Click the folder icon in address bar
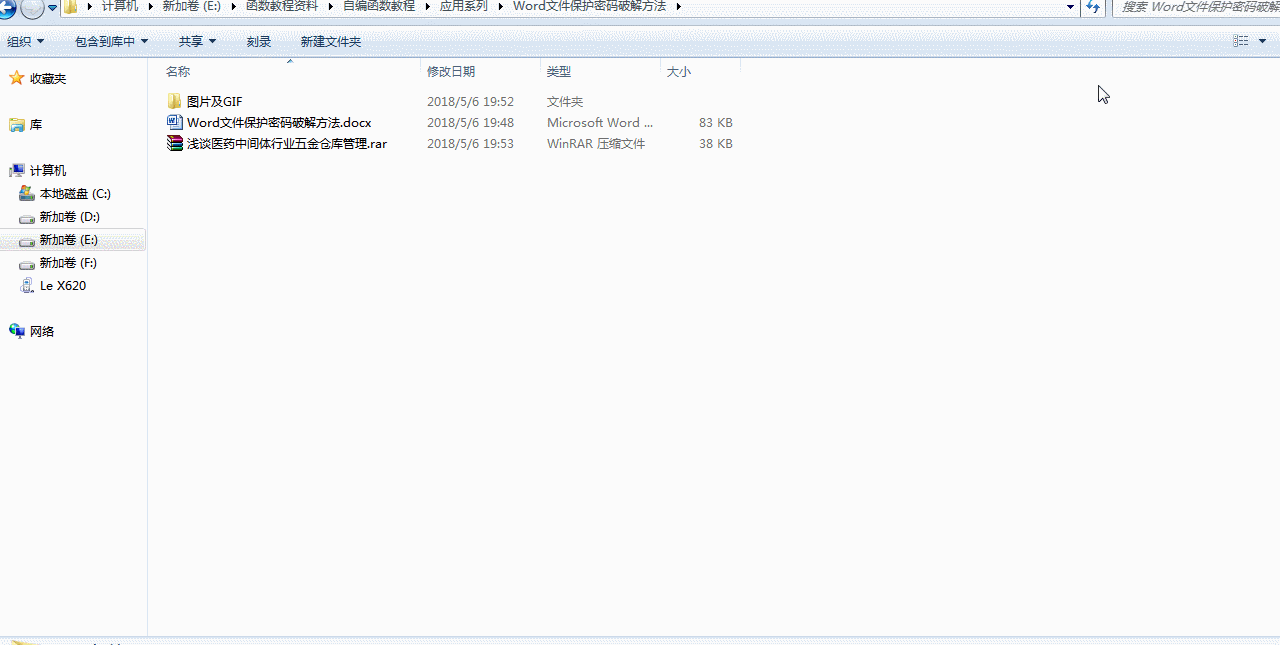1280x645 pixels. (71, 7)
